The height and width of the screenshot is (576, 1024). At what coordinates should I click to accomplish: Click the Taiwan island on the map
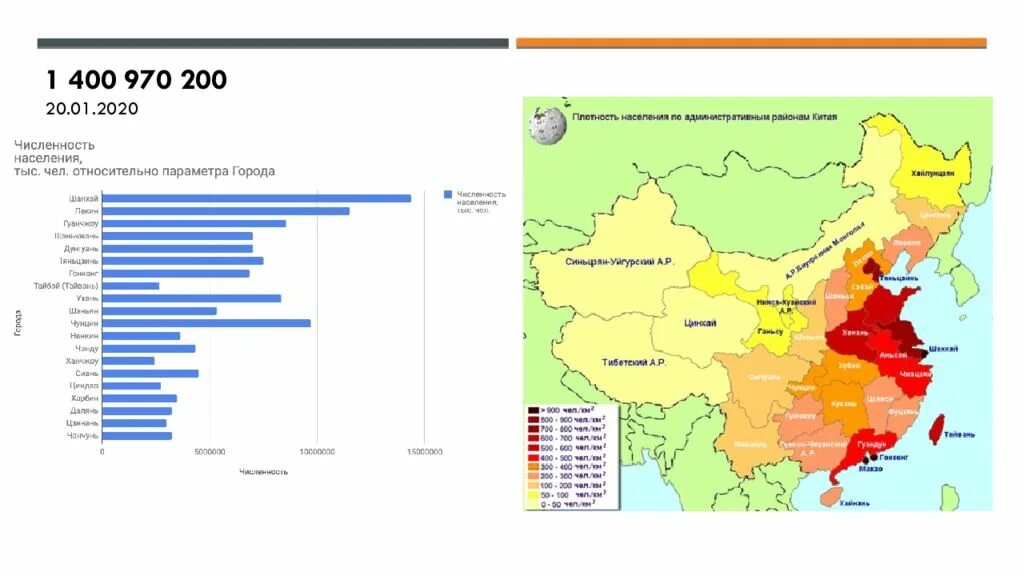tap(936, 428)
